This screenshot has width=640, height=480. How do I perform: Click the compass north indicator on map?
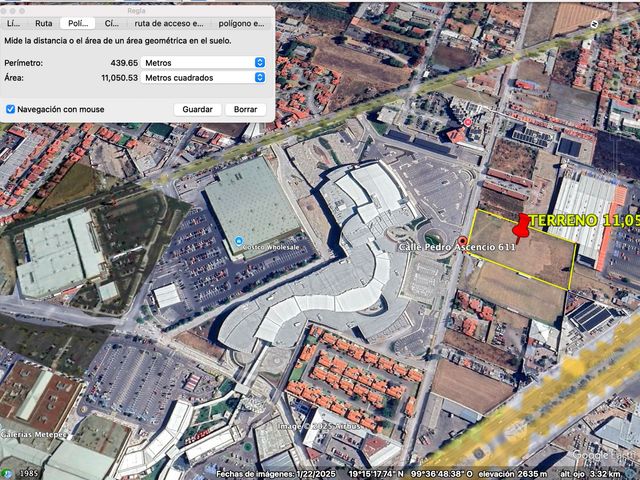coord(594,24)
